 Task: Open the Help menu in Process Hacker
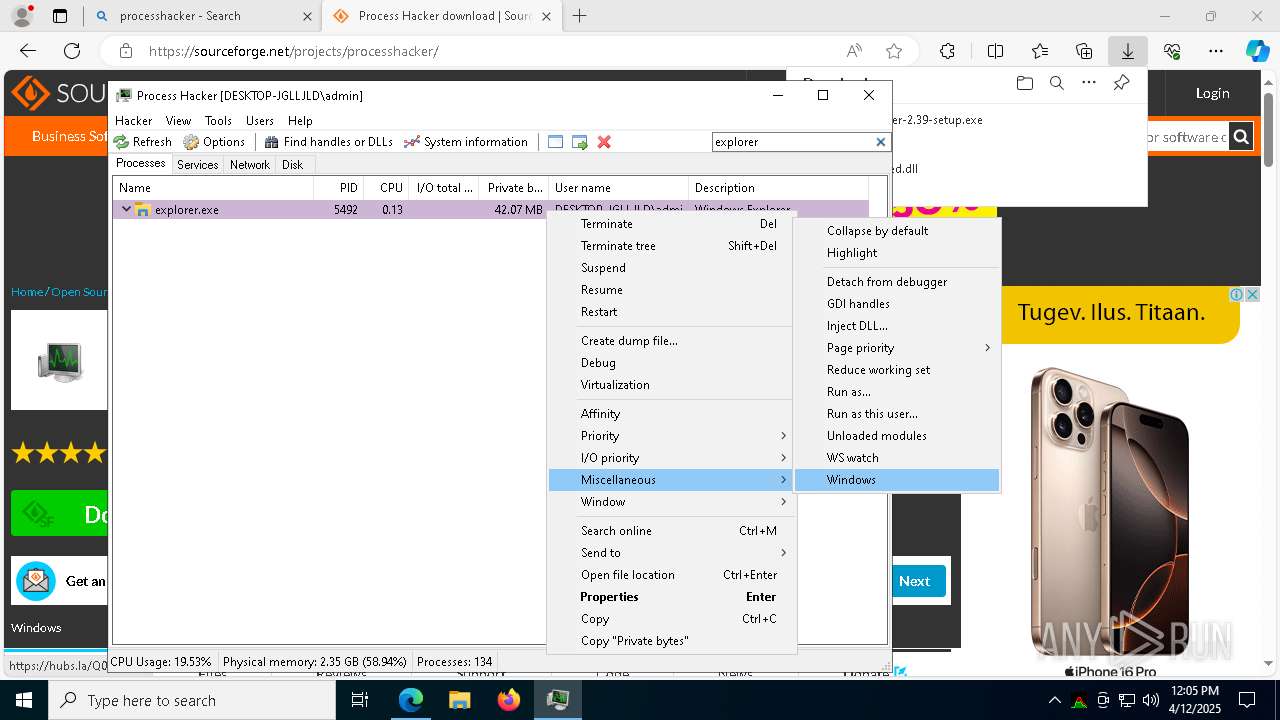300,120
